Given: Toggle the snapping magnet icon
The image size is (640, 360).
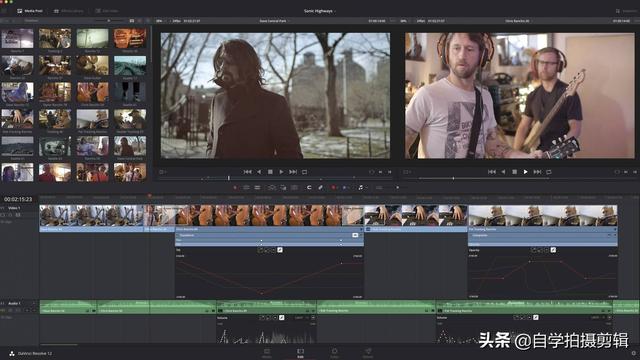Looking at the screenshot, I should click(x=309, y=187).
